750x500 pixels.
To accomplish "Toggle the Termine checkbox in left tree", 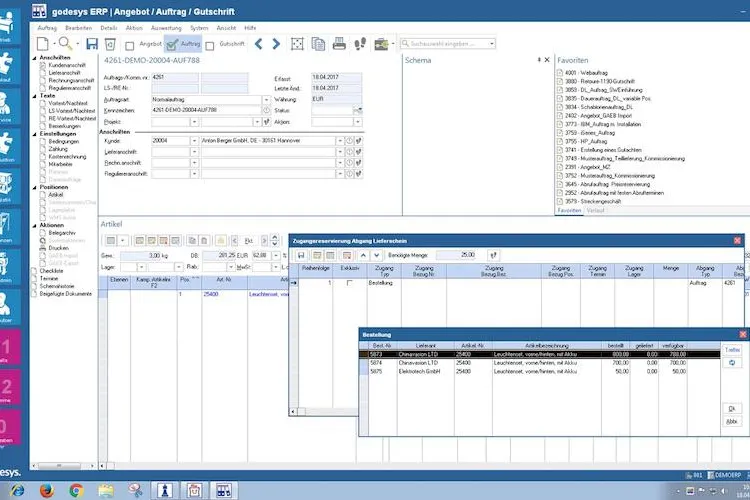I will 34,278.
